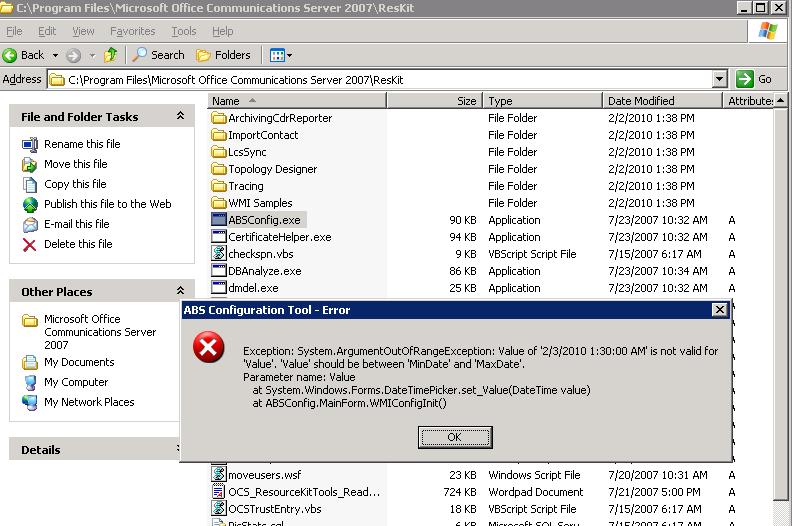Open the Forward history dropdown arrow

92,55
